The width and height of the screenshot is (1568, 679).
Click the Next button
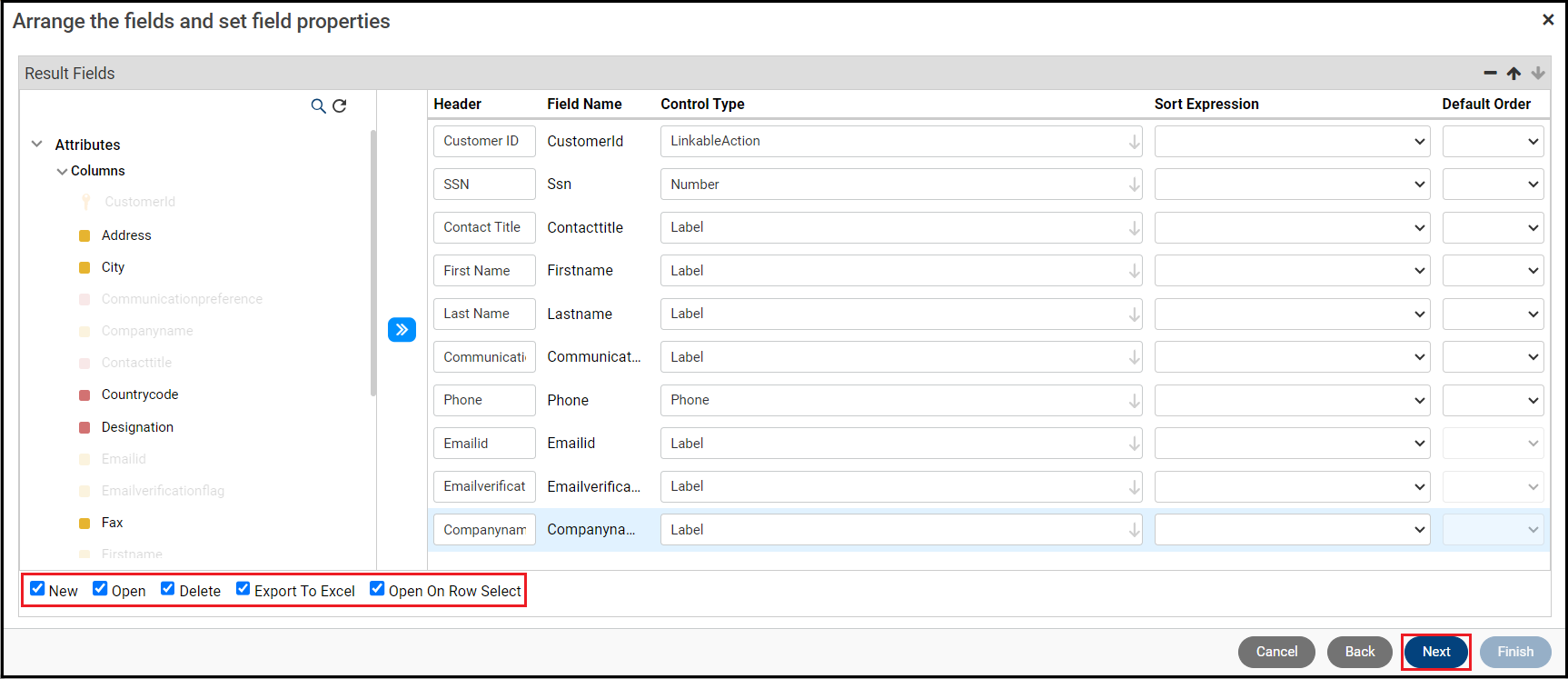point(1435,652)
